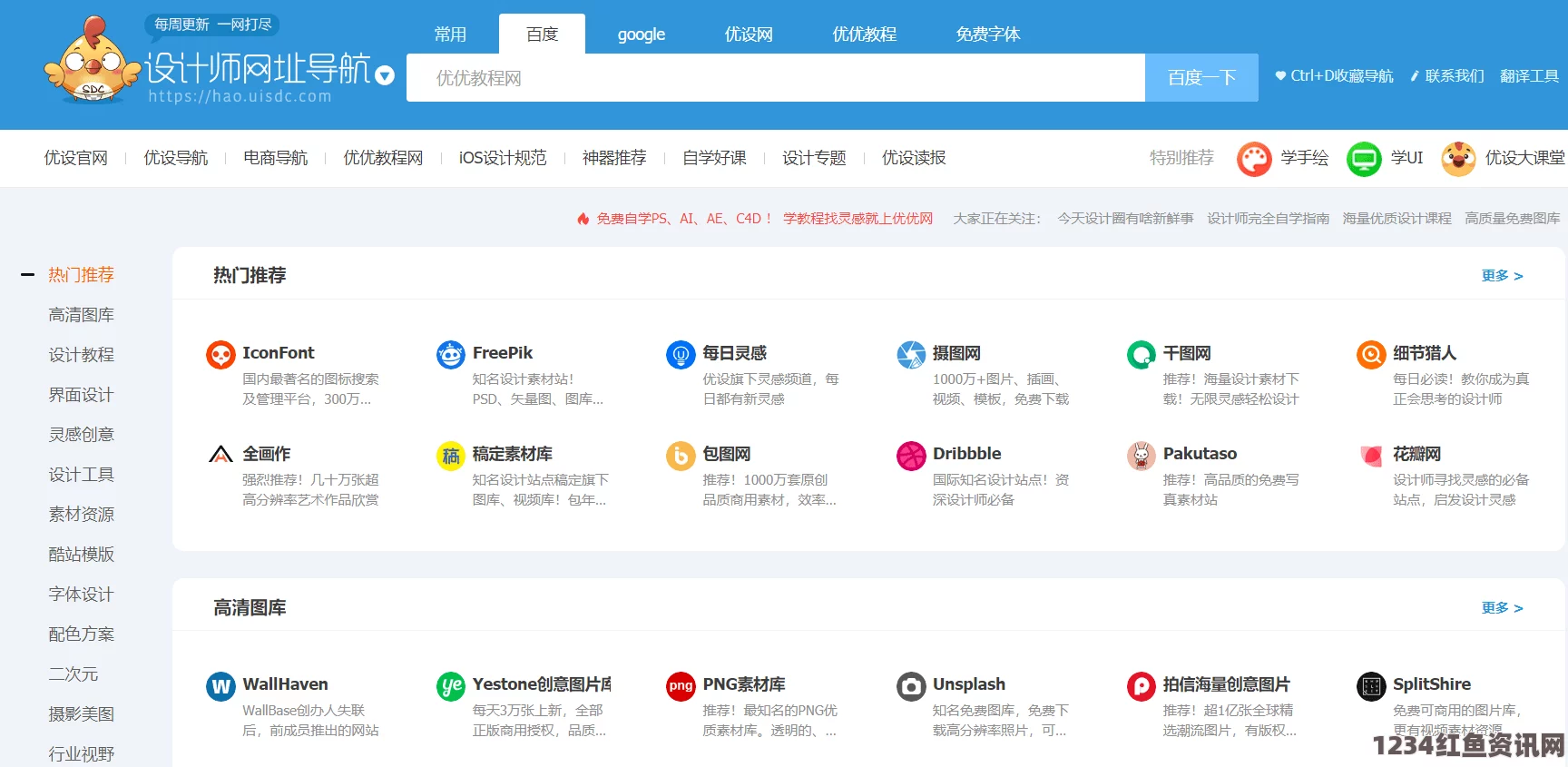Open the 摄图网 icon

(x=911, y=355)
